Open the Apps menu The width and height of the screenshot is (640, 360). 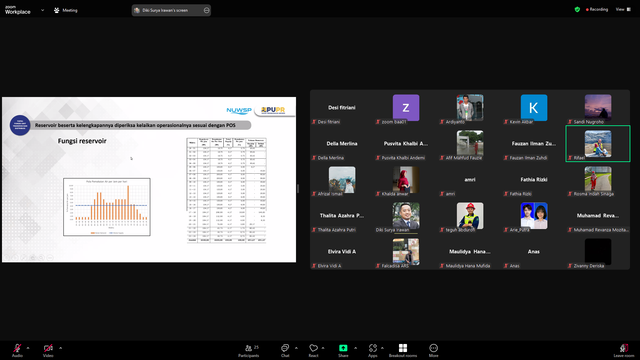point(373,350)
